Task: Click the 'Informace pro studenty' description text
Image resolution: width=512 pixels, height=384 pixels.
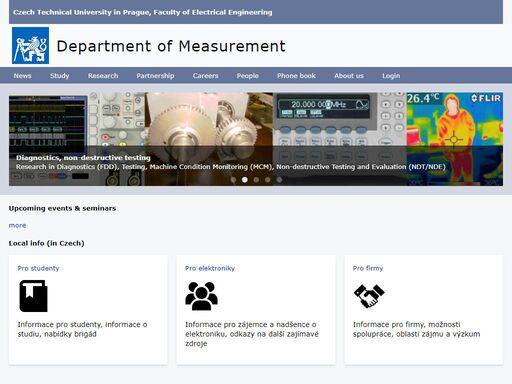Action: [82, 329]
